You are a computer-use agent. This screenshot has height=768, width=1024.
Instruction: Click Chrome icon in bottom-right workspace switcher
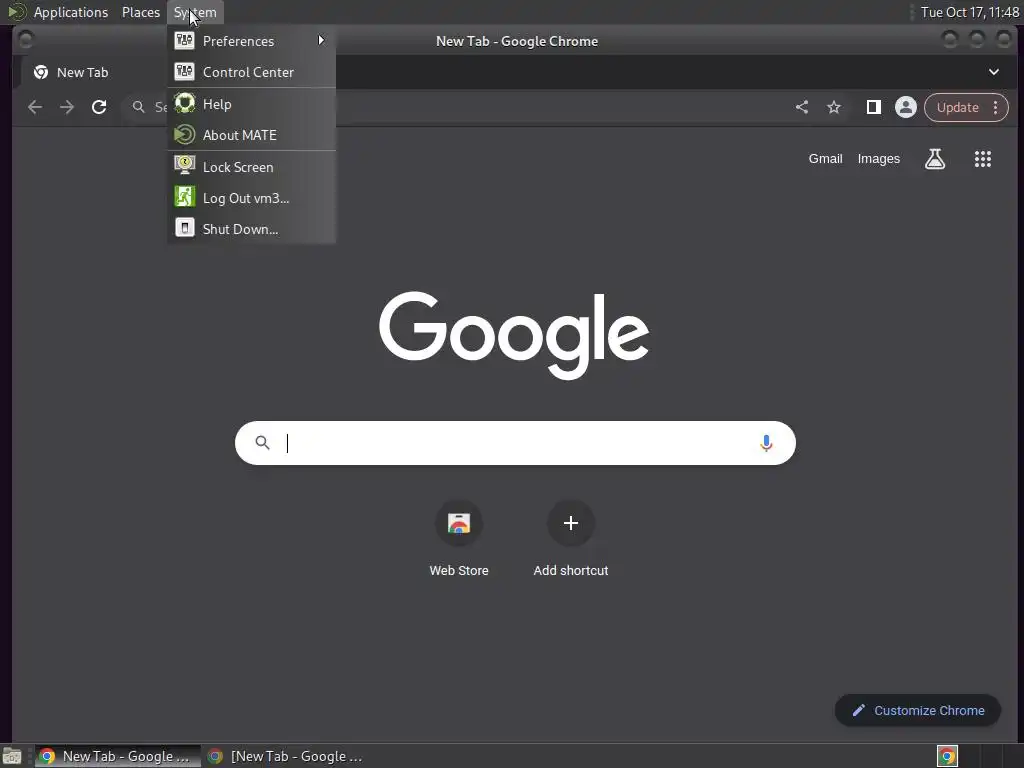[x=947, y=756]
